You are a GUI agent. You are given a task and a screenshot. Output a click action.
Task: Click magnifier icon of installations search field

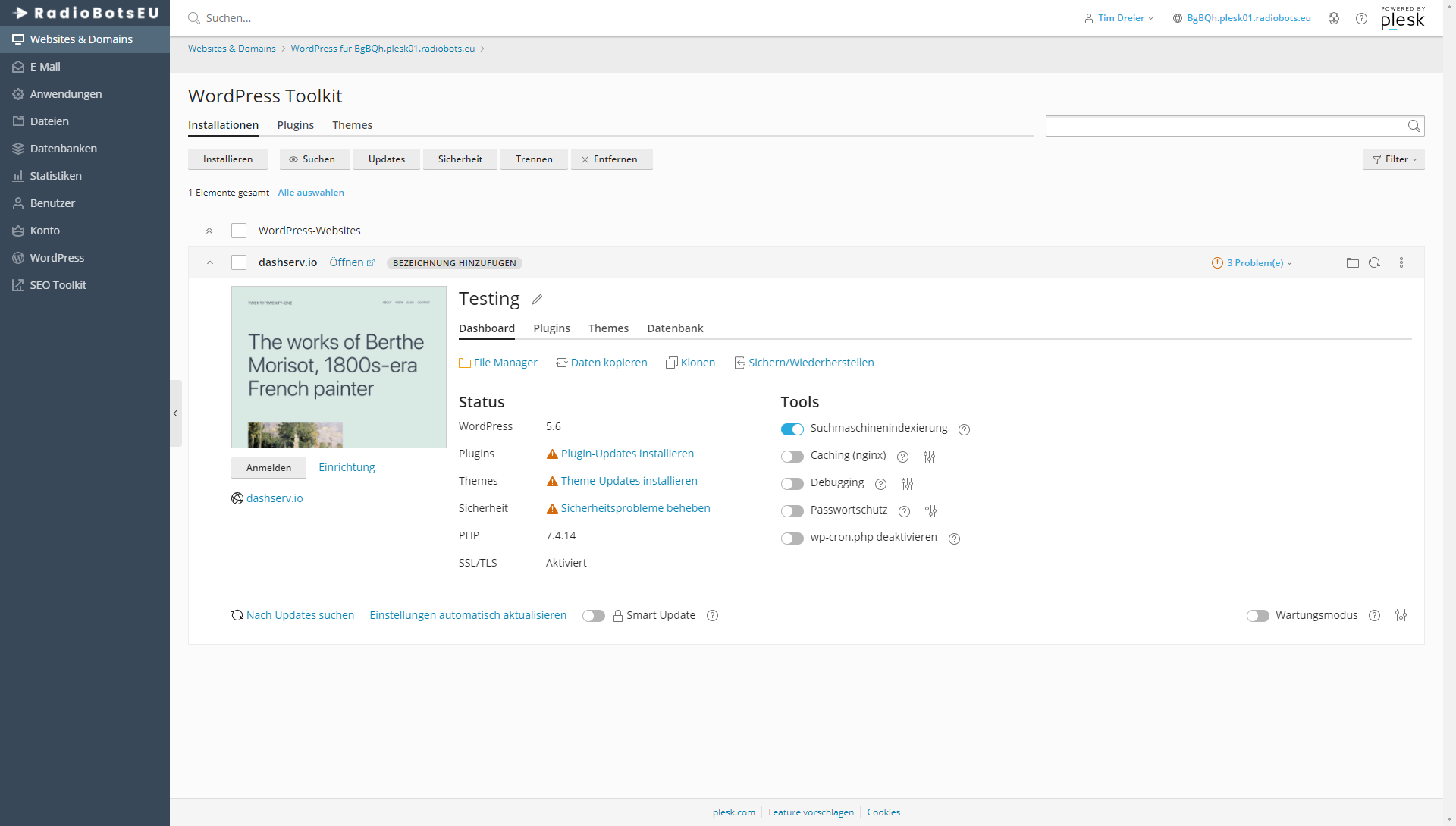pyautogui.click(x=1414, y=126)
